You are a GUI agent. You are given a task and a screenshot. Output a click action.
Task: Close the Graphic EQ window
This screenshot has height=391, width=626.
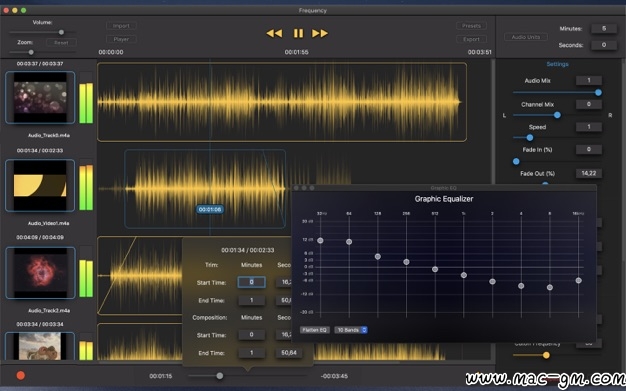coord(296,188)
